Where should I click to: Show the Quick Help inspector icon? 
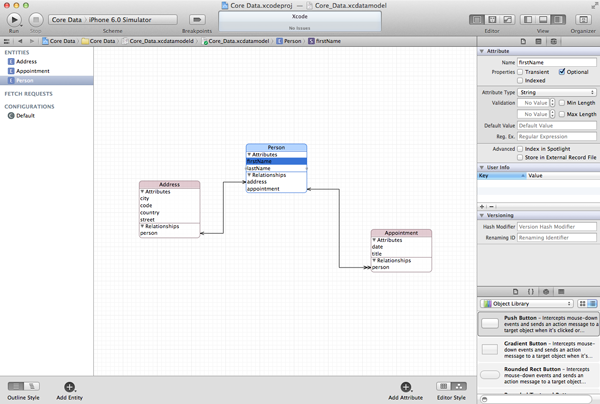tap(538, 41)
